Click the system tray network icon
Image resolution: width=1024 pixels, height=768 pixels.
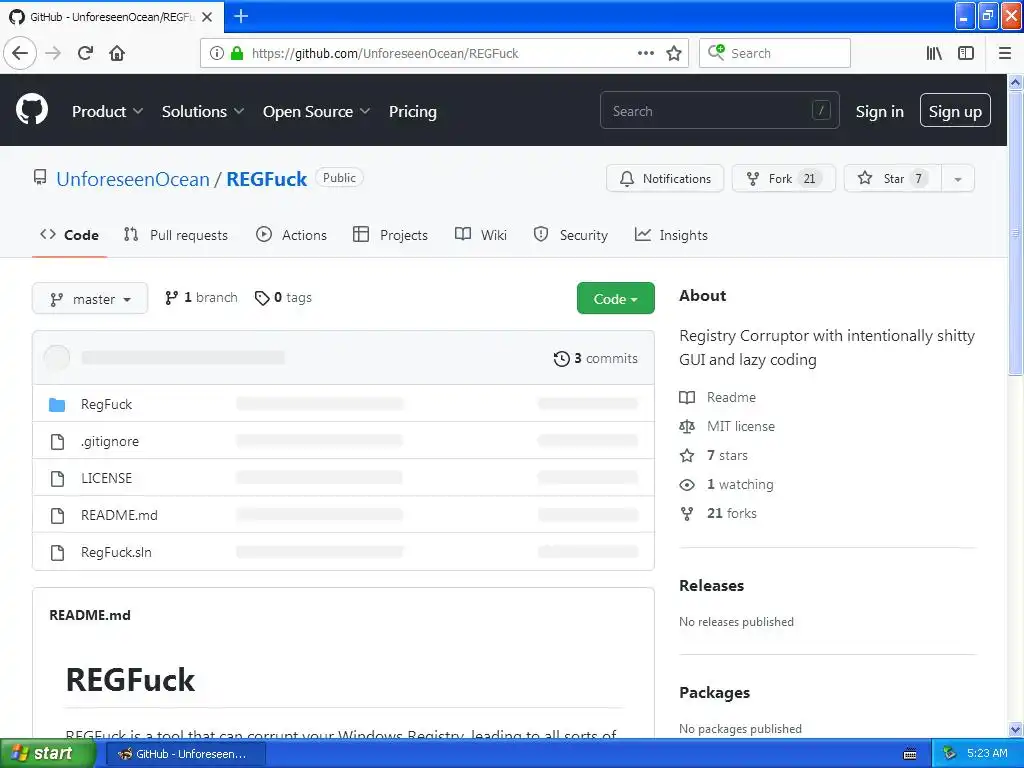(949, 753)
